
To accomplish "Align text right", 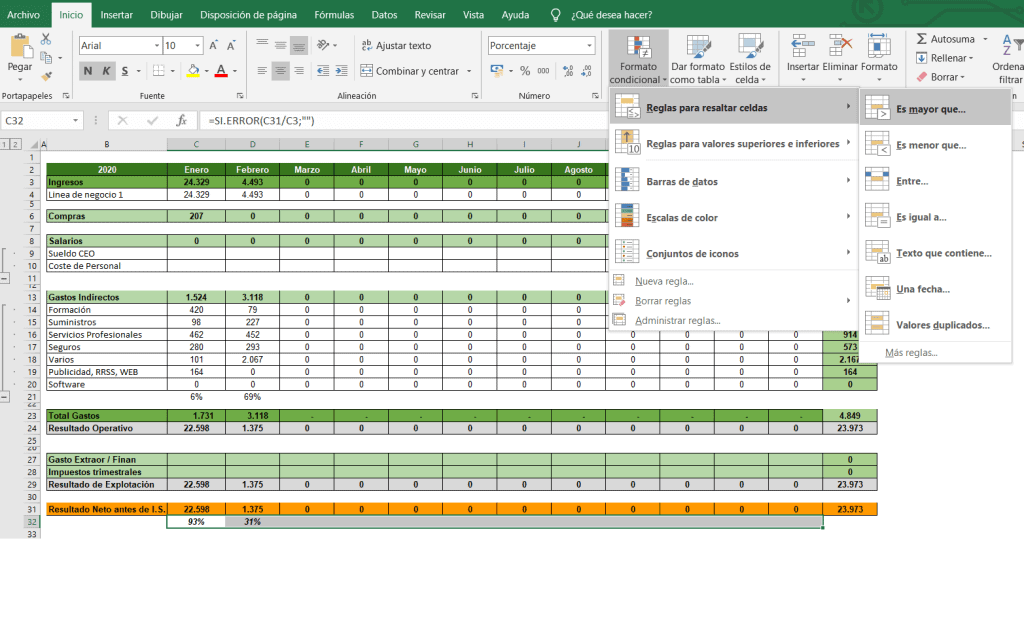I will (298, 71).
